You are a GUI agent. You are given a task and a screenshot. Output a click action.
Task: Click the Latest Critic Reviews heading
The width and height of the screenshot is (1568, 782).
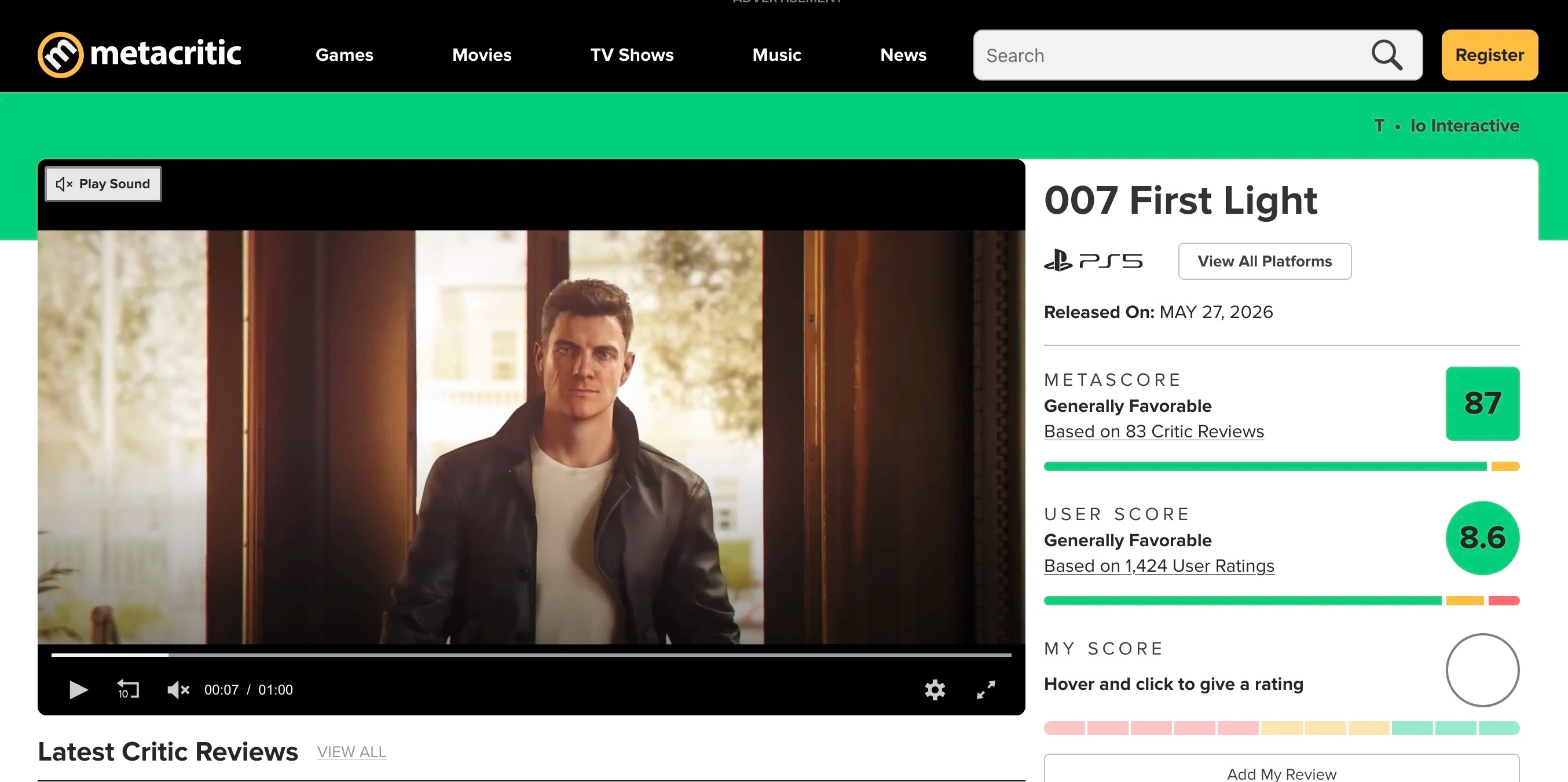click(x=168, y=752)
